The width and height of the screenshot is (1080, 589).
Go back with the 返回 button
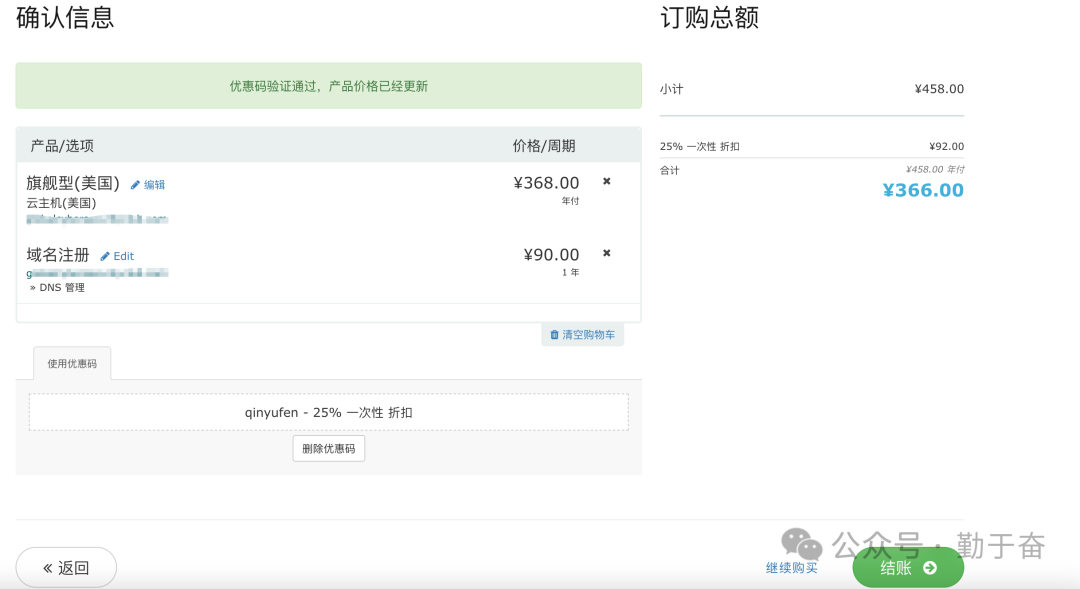point(66,568)
